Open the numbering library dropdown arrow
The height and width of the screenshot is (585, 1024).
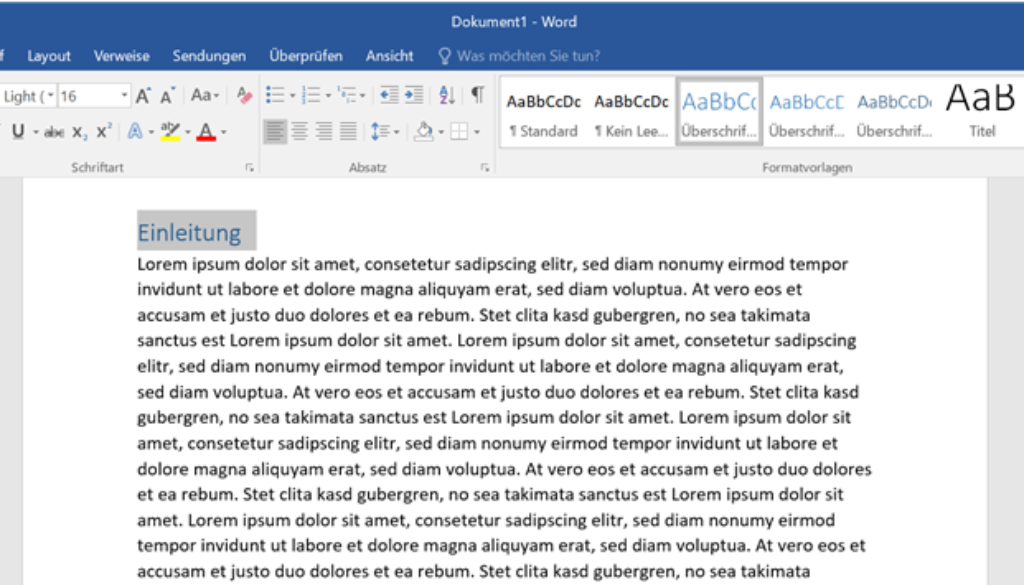point(328,96)
